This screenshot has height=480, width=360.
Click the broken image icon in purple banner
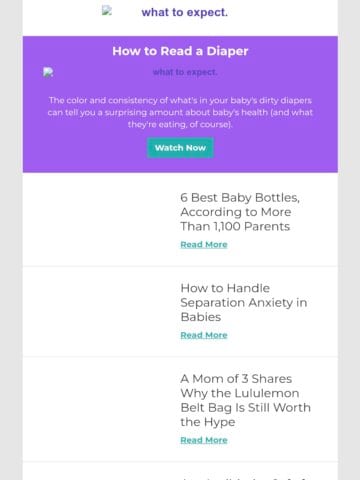point(48,72)
